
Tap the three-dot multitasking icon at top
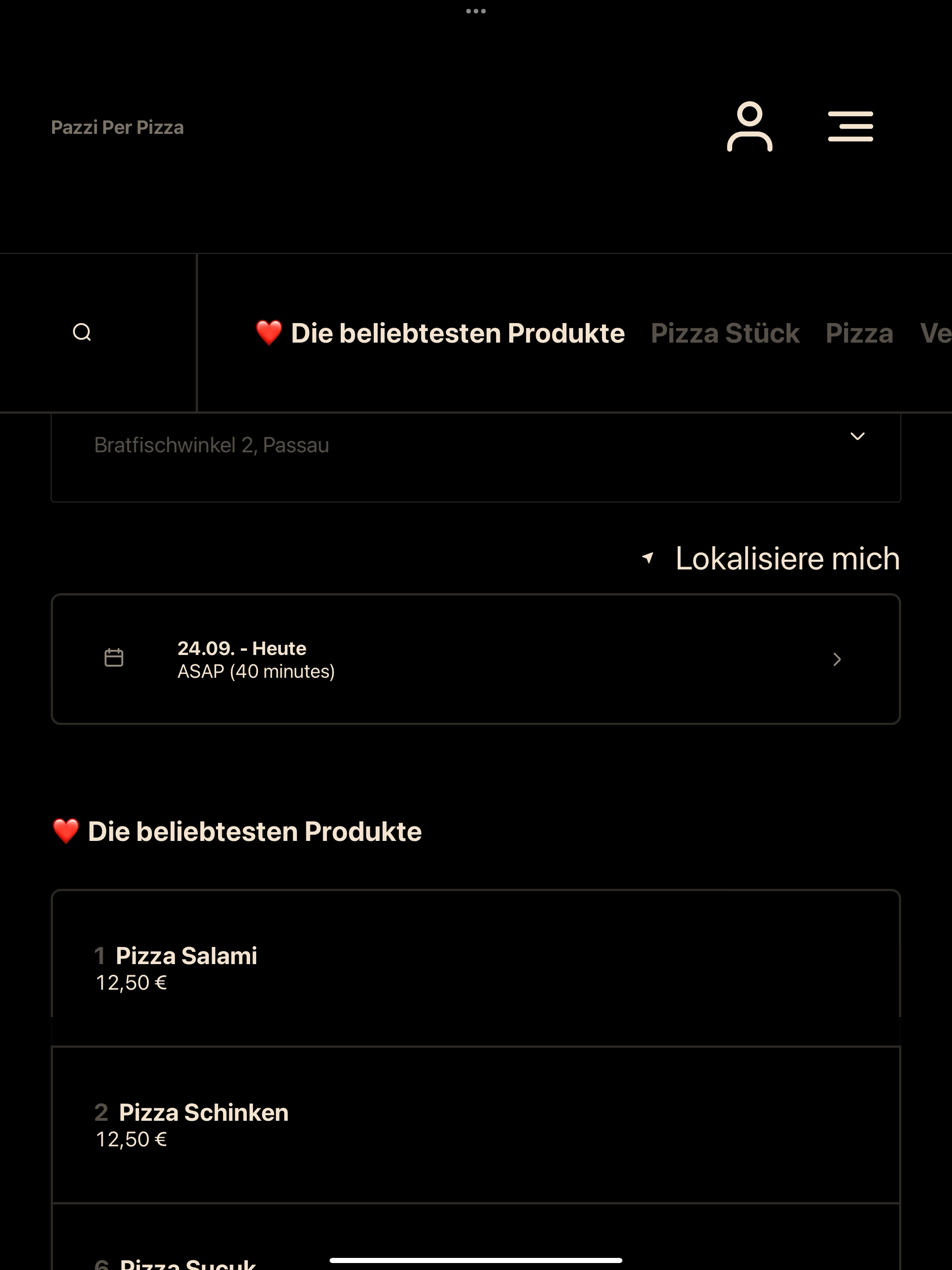[x=476, y=11]
